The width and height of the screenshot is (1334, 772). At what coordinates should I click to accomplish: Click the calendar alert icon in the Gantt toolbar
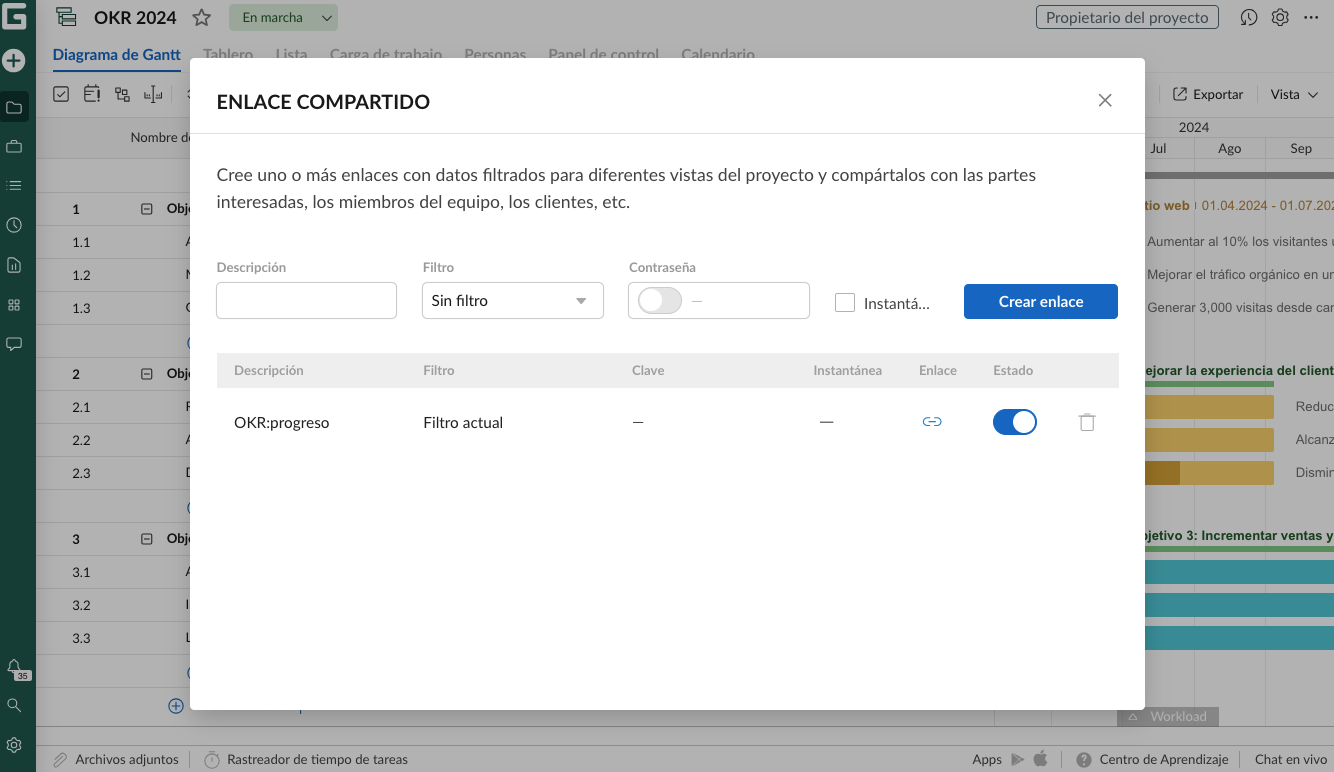[x=92, y=94]
